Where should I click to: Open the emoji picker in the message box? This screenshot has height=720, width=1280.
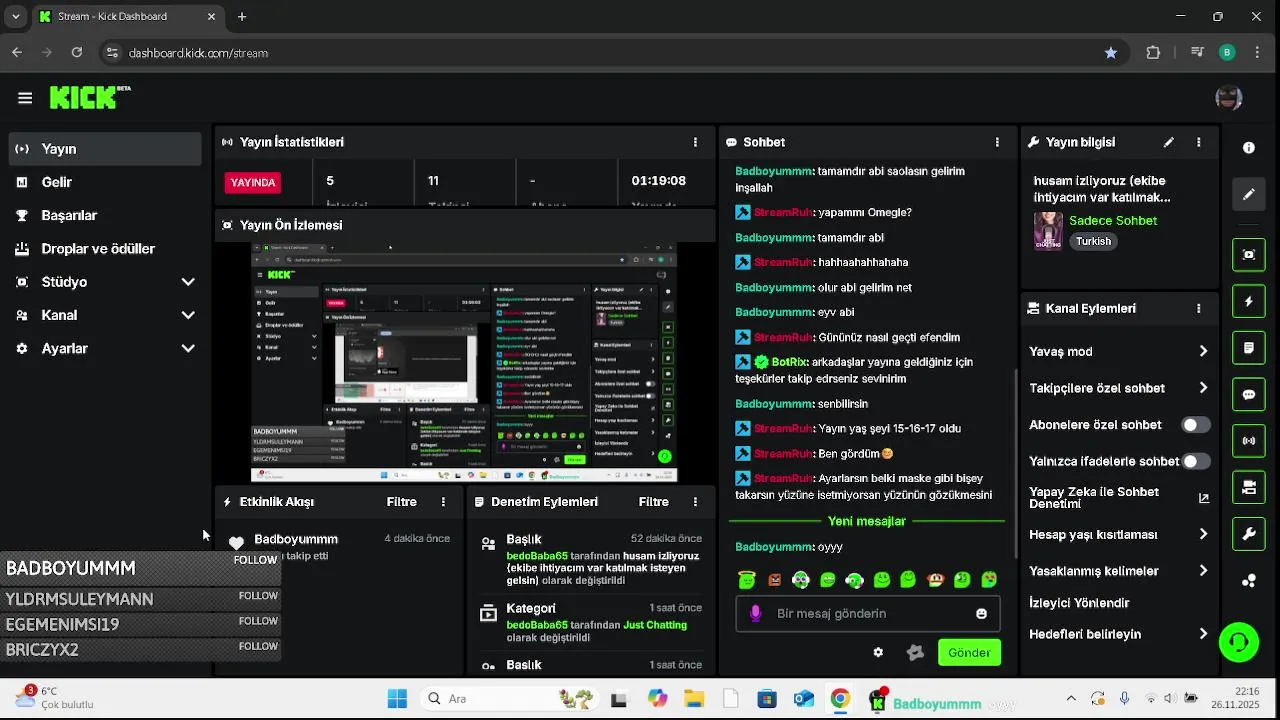pyautogui.click(x=982, y=614)
